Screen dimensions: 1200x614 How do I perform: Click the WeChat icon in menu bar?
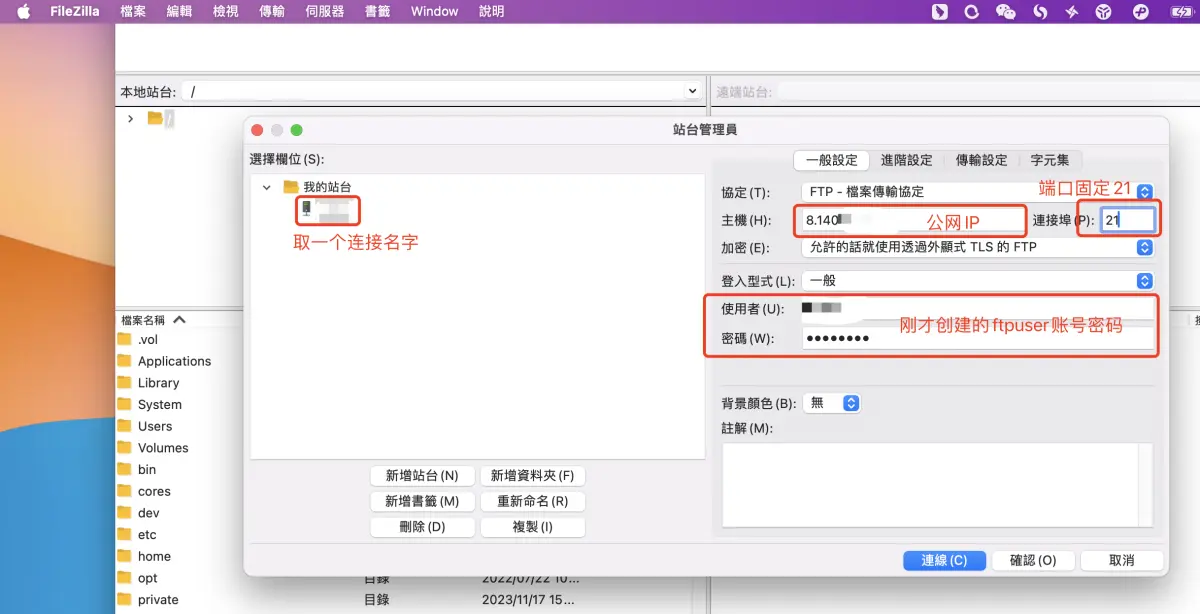pyautogui.click(x=1006, y=12)
